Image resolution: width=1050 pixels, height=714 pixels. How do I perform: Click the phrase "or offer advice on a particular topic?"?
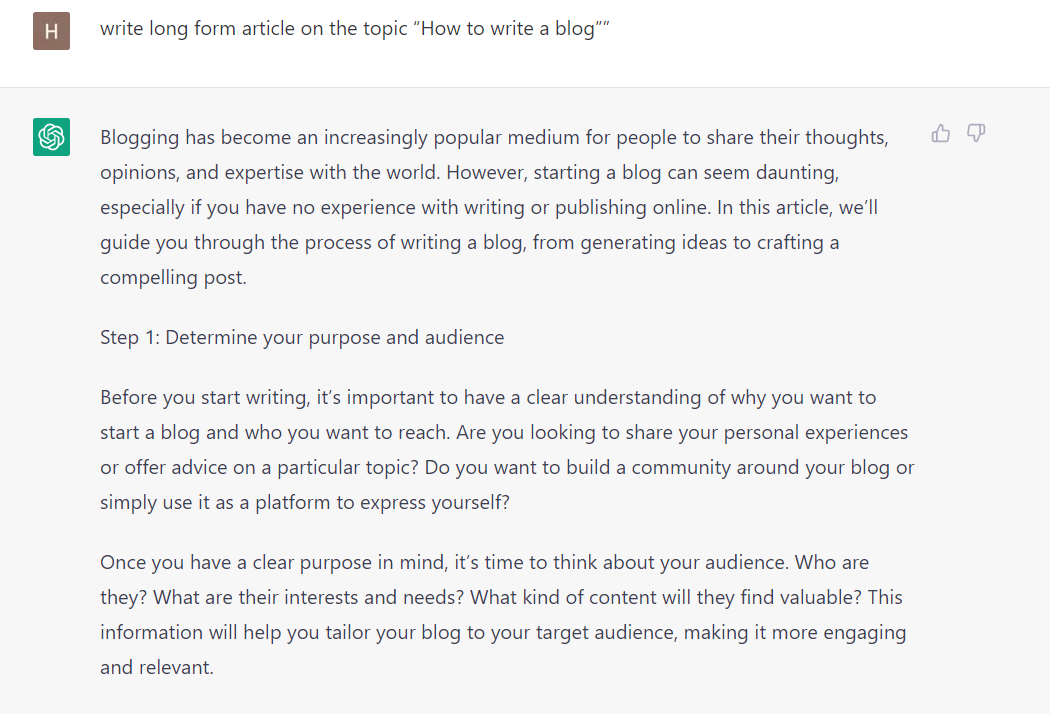(x=262, y=468)
